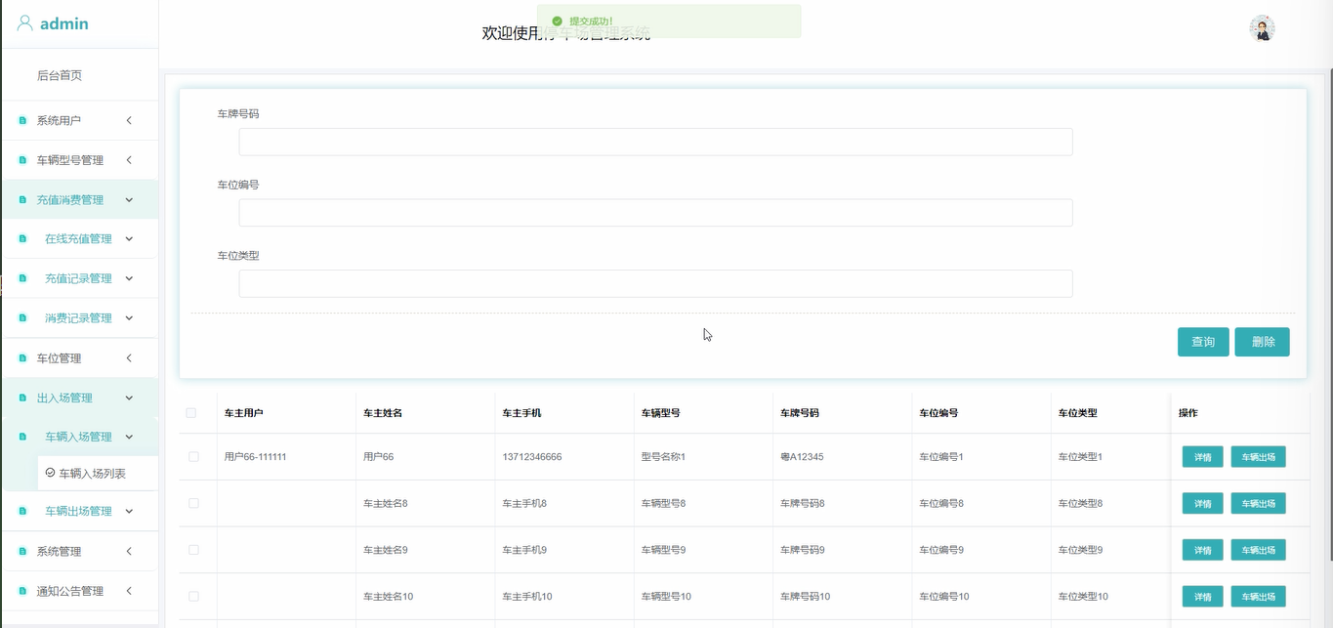Click the green icon beside 车辆出场管理
Viewport: 1333px width, 628px height.
23,511
